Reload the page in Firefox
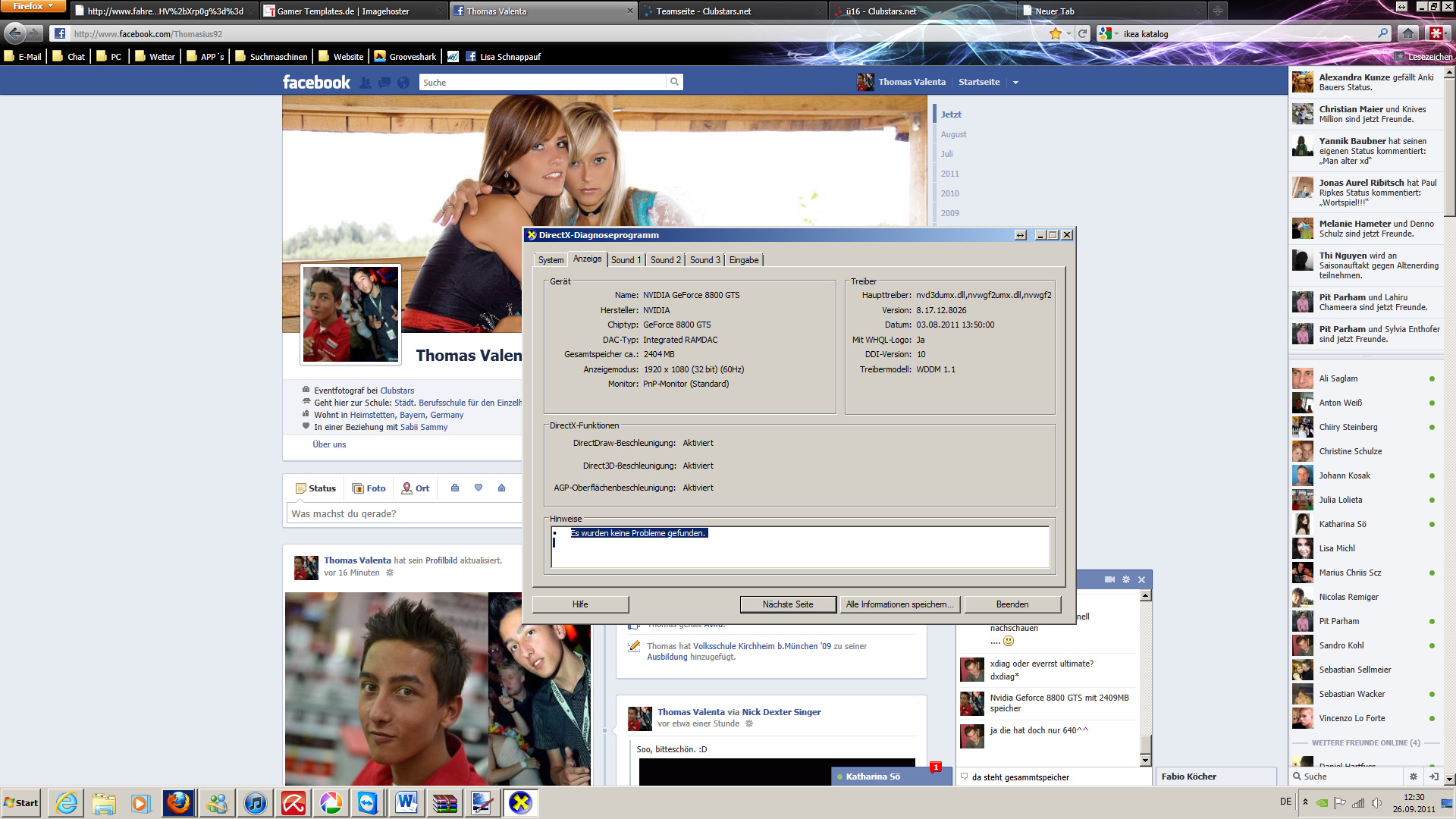Viewport: 1456px width, 819px height. pyautogui.click(x=1083, y=33)
